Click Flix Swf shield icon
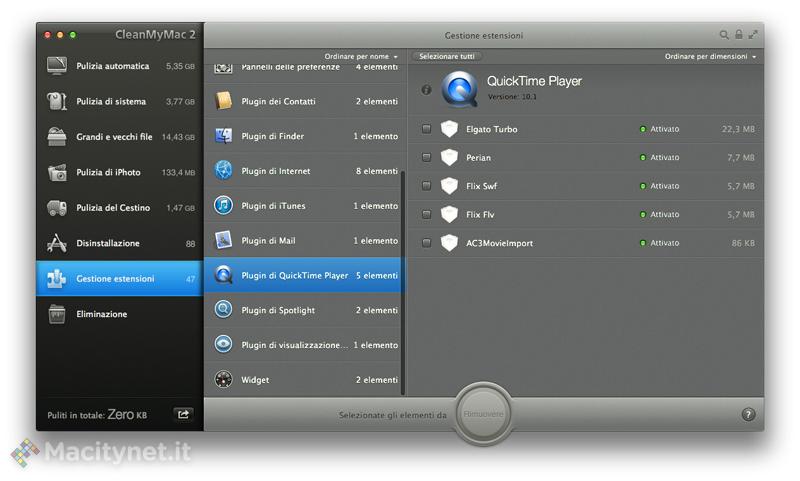This screenshot has height=481, width=800. coord(449,186)
